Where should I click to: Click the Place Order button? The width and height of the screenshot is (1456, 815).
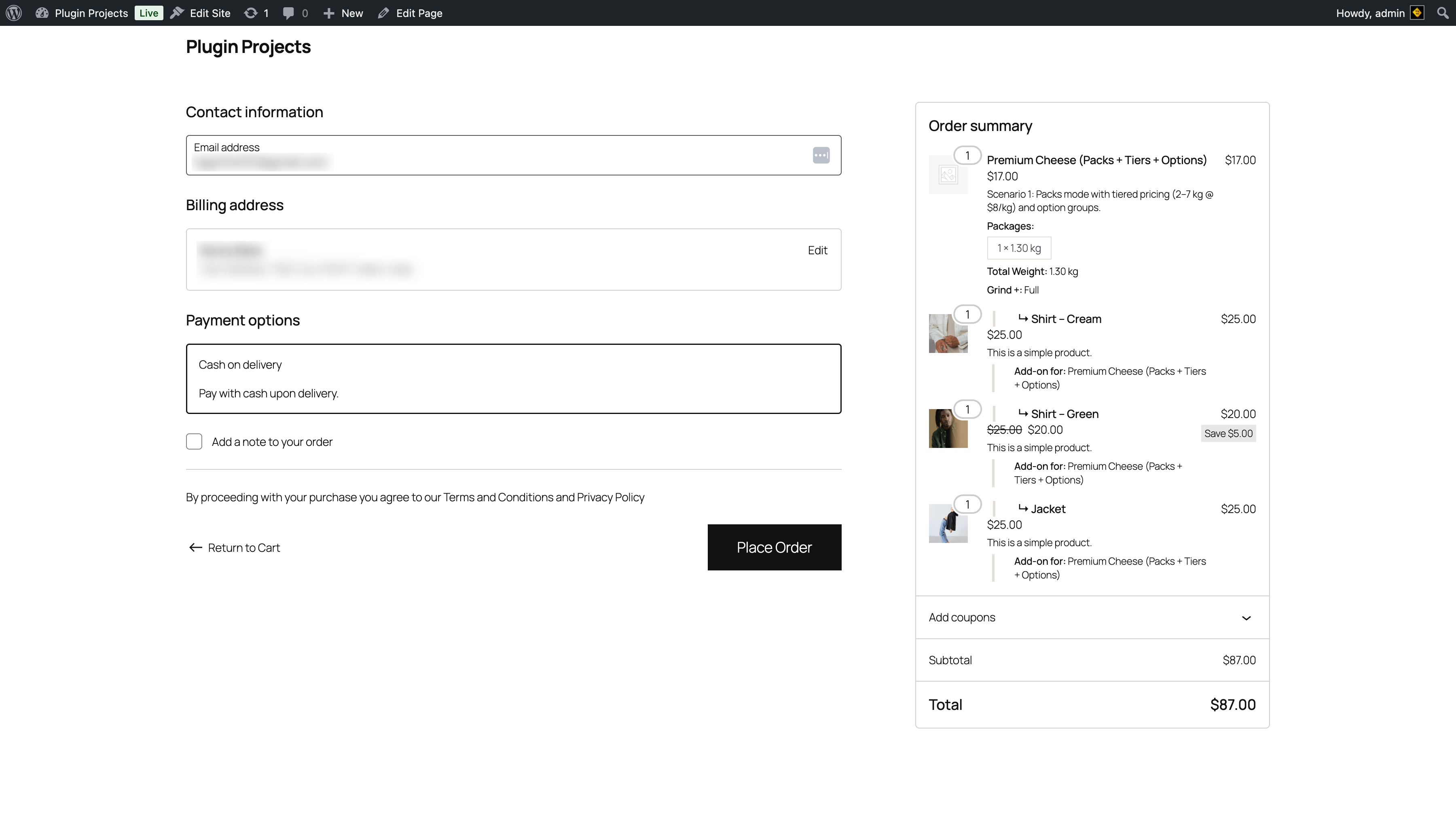774,547
